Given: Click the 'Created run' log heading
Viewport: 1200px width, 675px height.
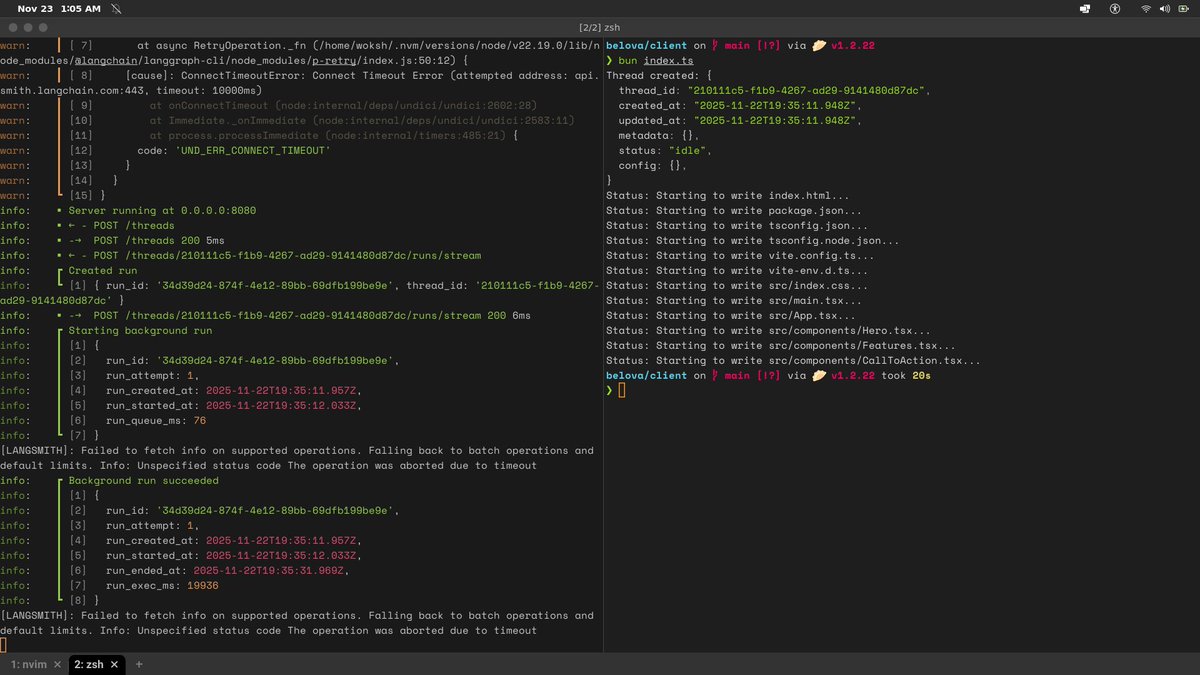Looking at the screenshot, I should (x=103, y=271).
